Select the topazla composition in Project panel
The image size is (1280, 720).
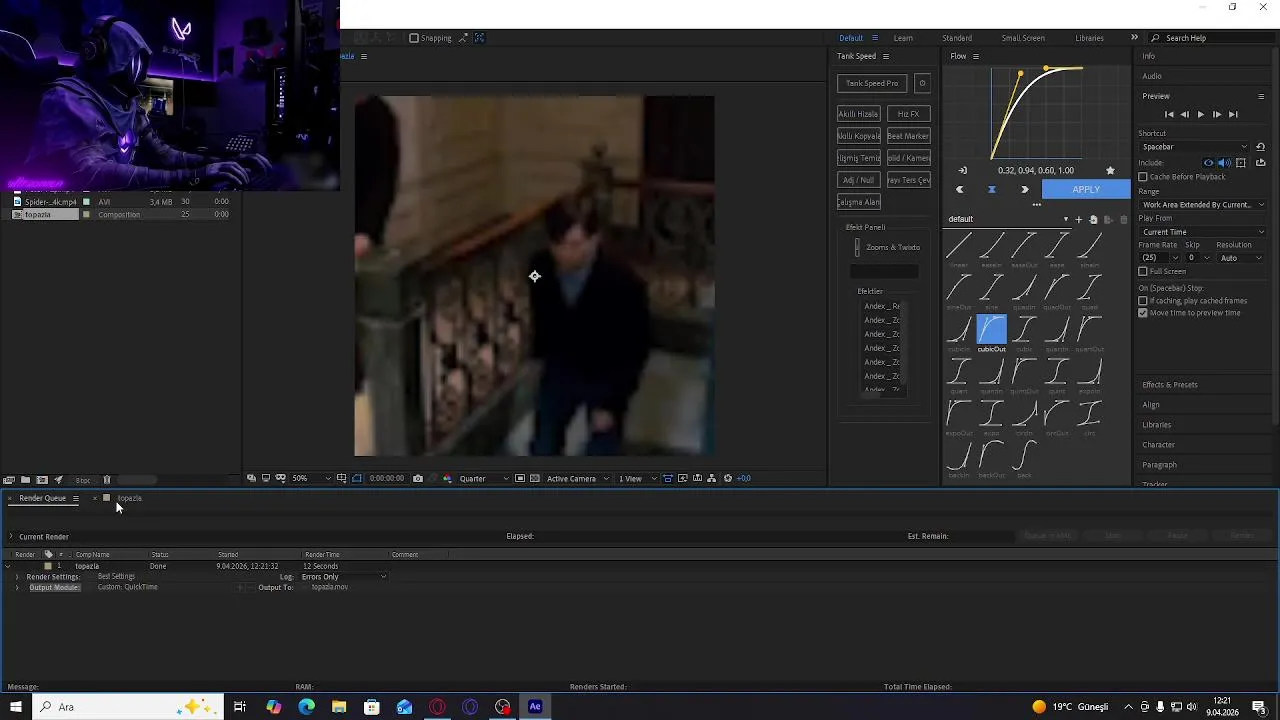(x=38, y=215)
